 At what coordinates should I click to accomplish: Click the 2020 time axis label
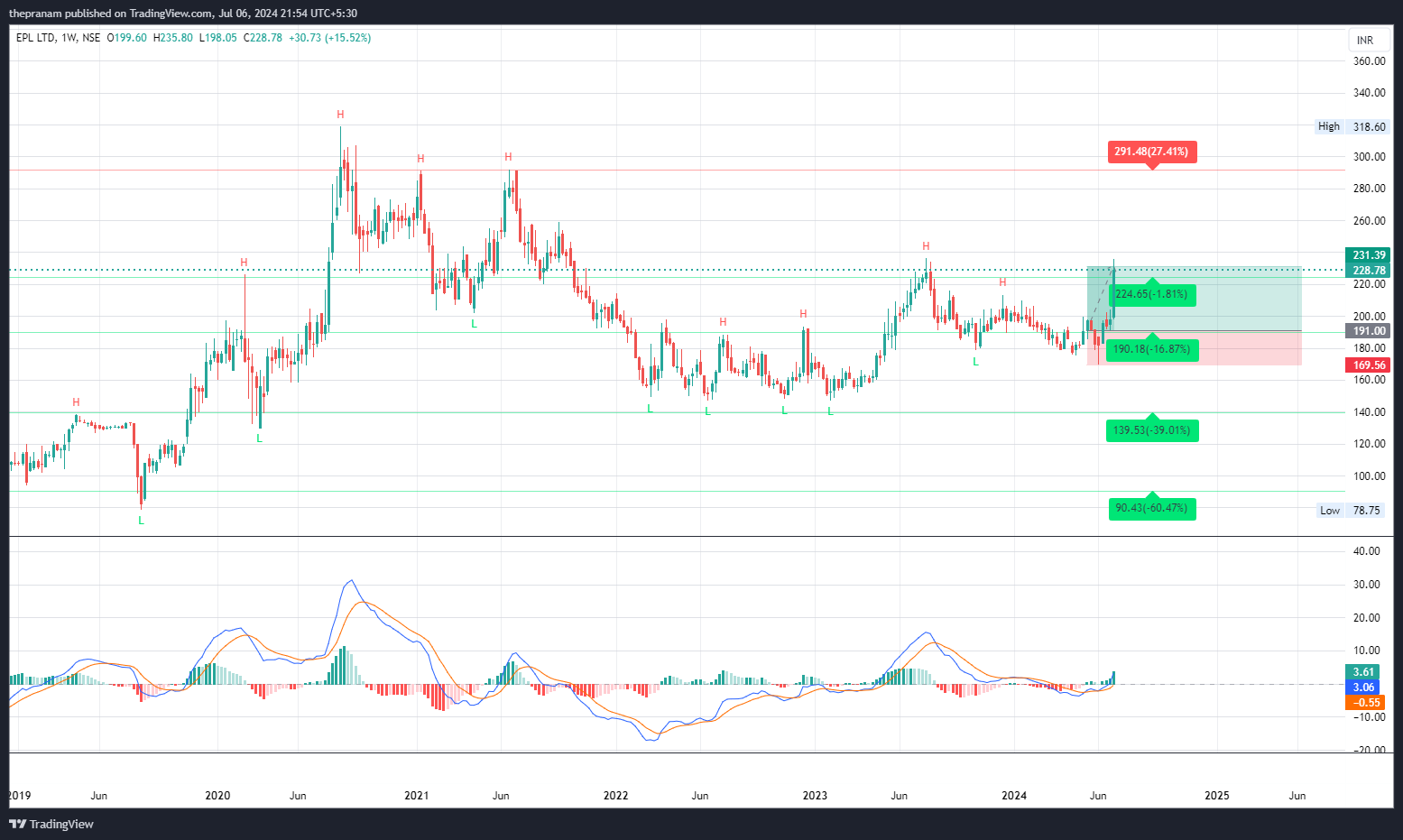click(217, 796)
